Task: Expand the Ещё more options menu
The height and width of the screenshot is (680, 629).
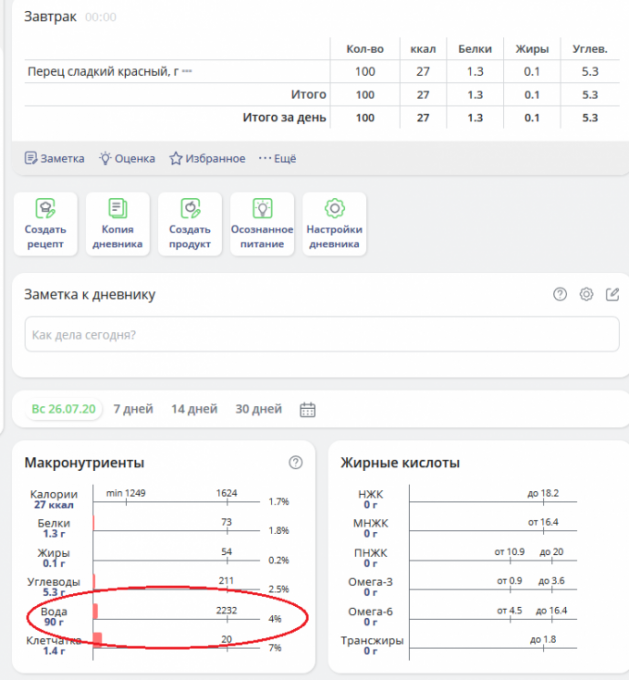Action: (x=277, y=158)
